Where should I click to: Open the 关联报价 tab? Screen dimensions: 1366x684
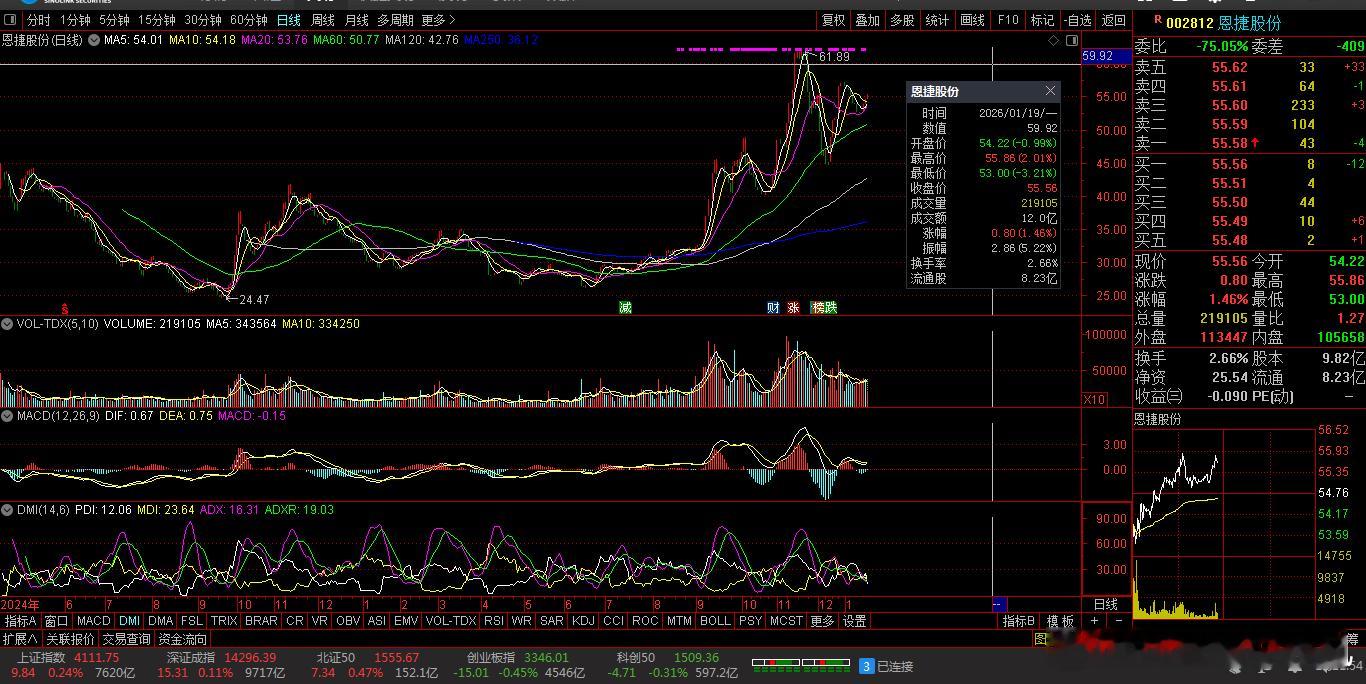point(70,639)
